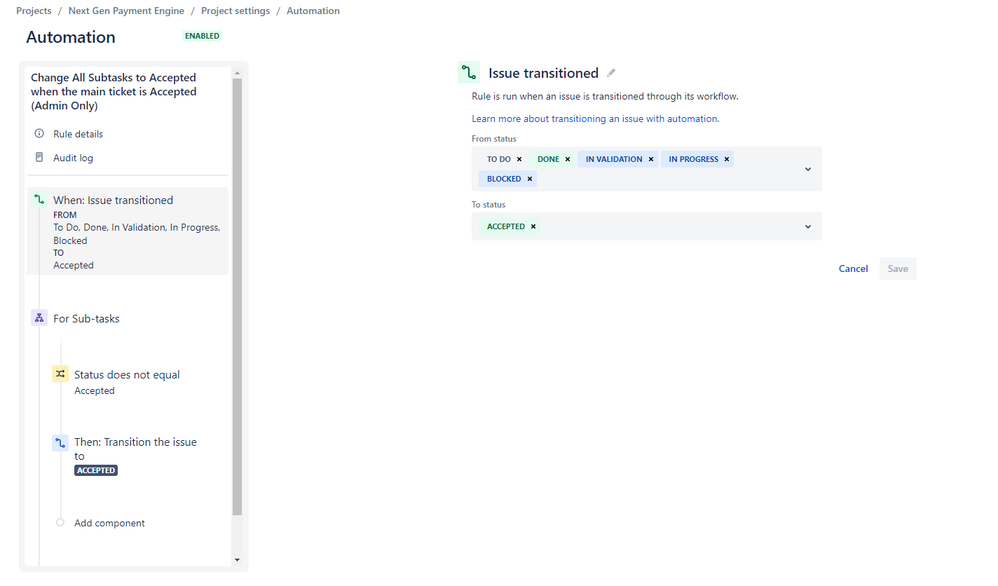Screen dimensions: 998x586
Task: Click the Save button
Action: [x=897, y=269]
